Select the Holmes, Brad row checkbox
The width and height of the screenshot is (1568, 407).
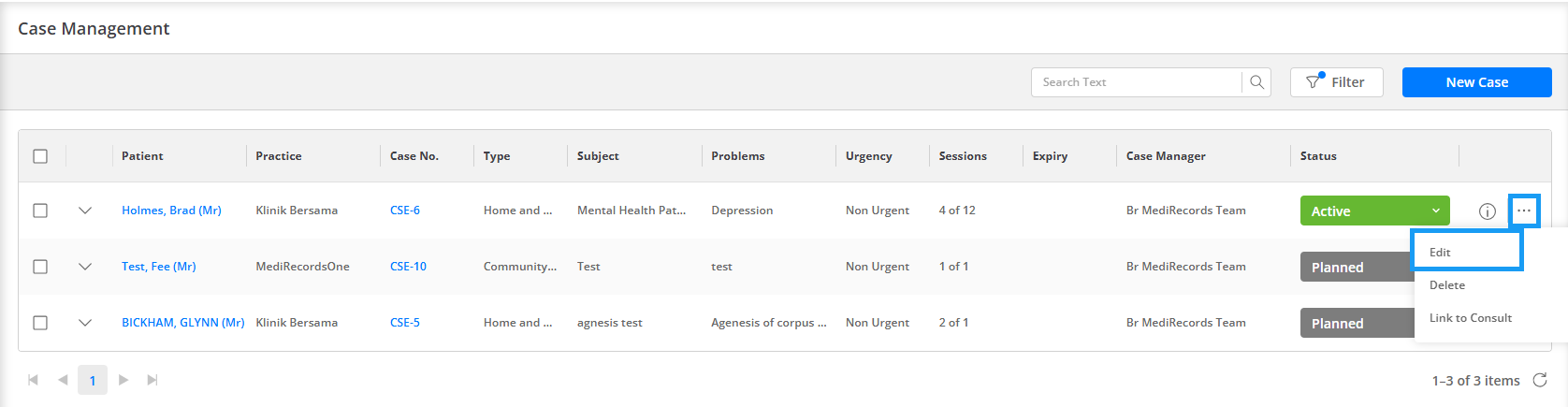coord(40,211)
